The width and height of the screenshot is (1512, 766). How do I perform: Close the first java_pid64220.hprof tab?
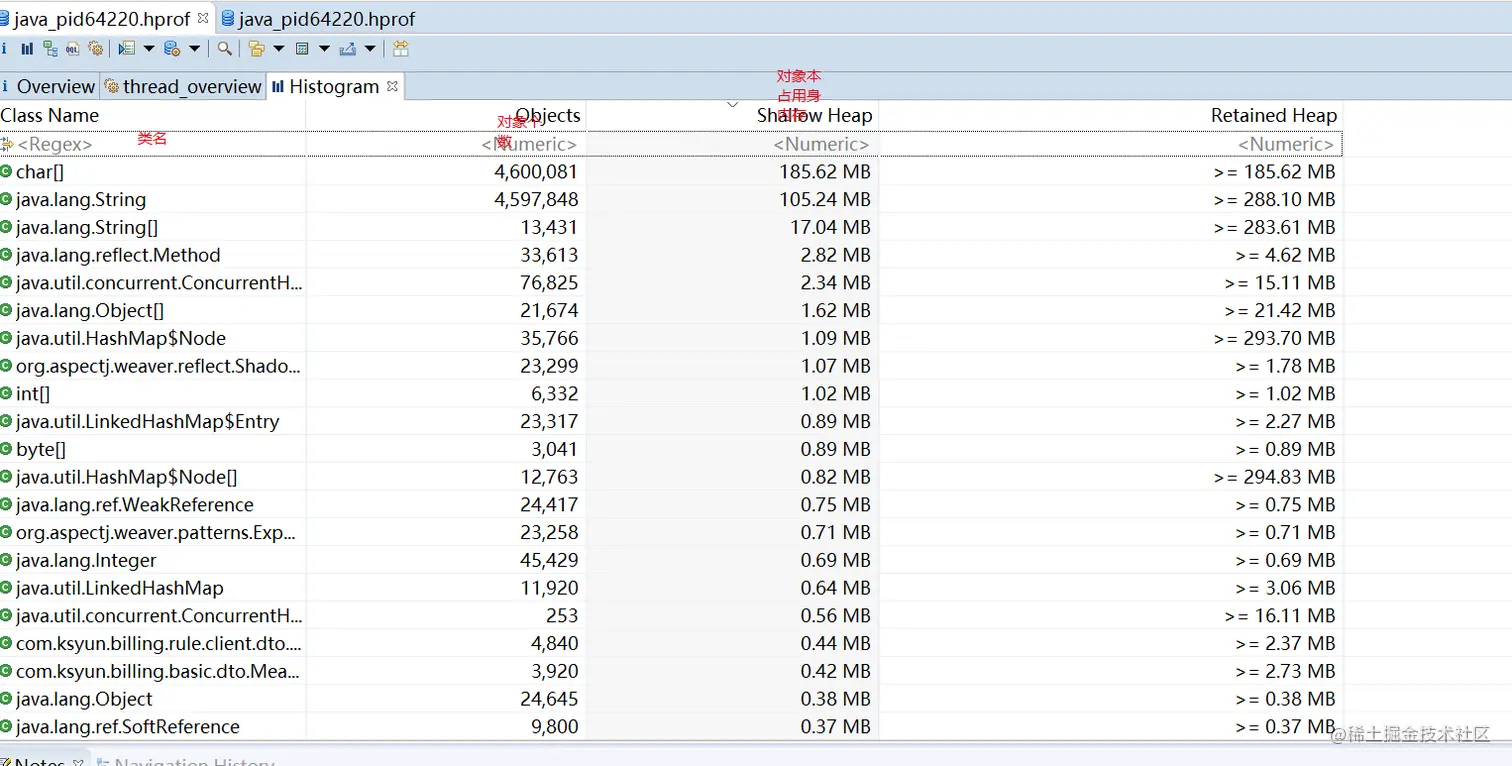(203, 17)
